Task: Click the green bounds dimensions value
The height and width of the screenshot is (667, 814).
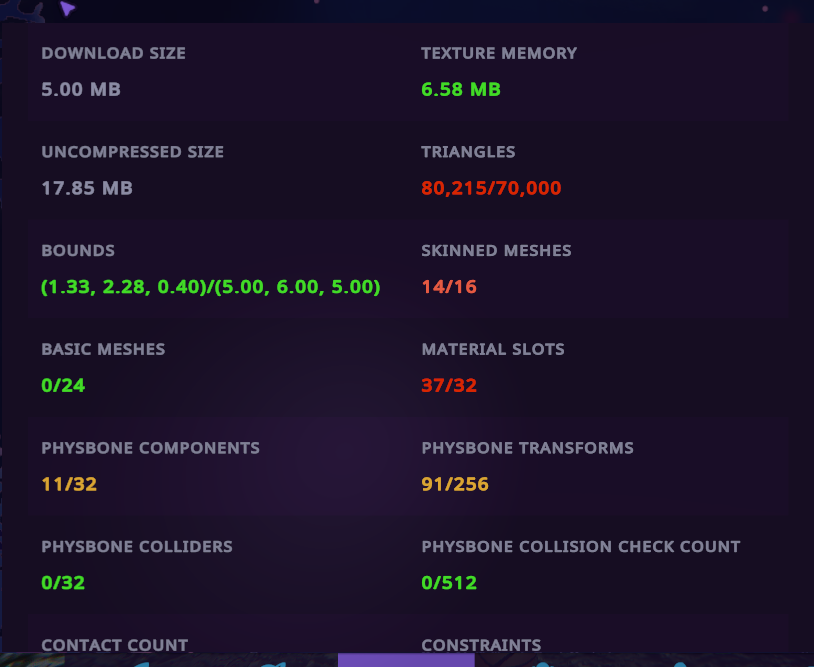Action: point(211,287)
